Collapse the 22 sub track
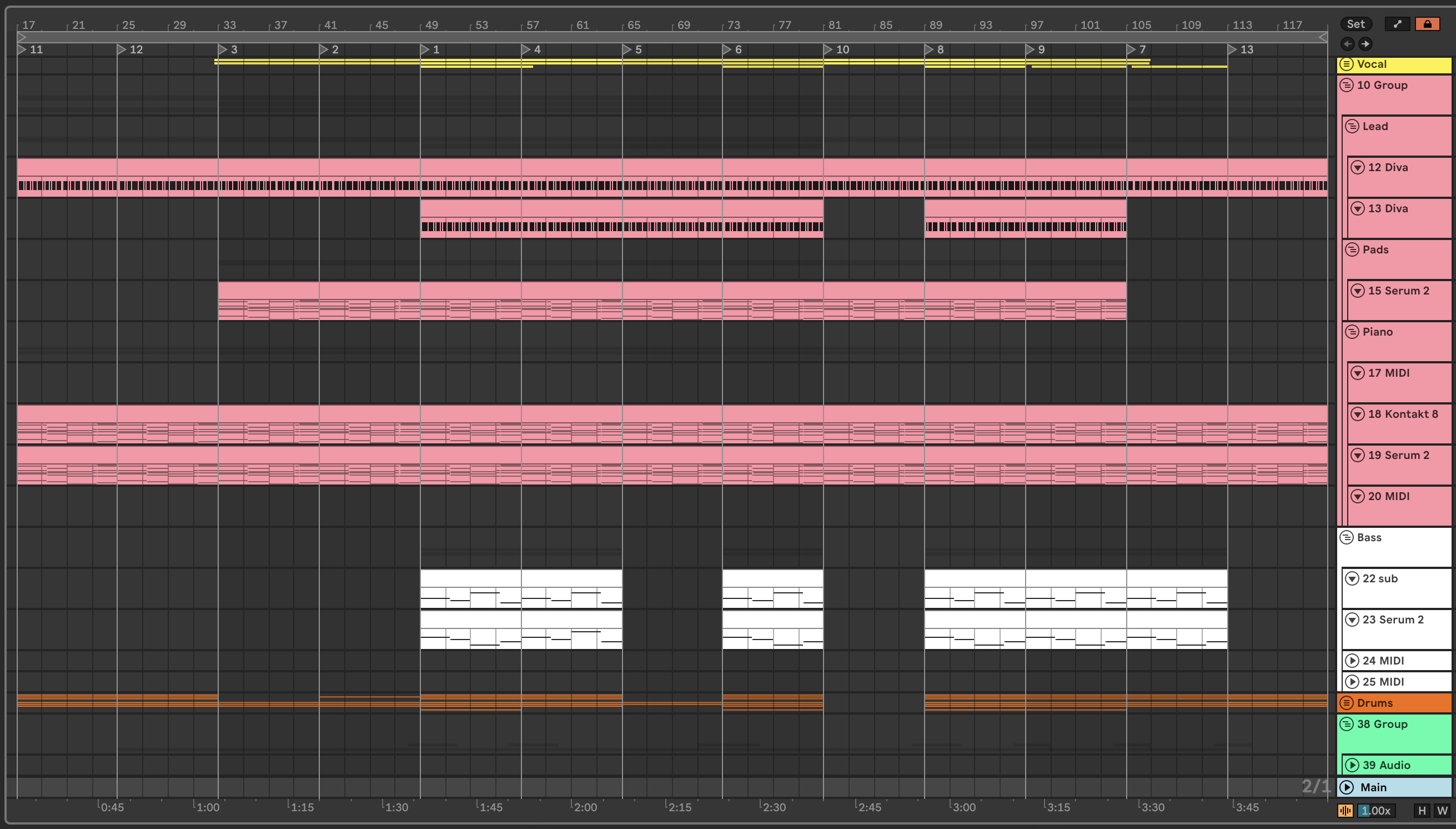The width and height of the screenshot is (1456, 829). [1352, 578]
